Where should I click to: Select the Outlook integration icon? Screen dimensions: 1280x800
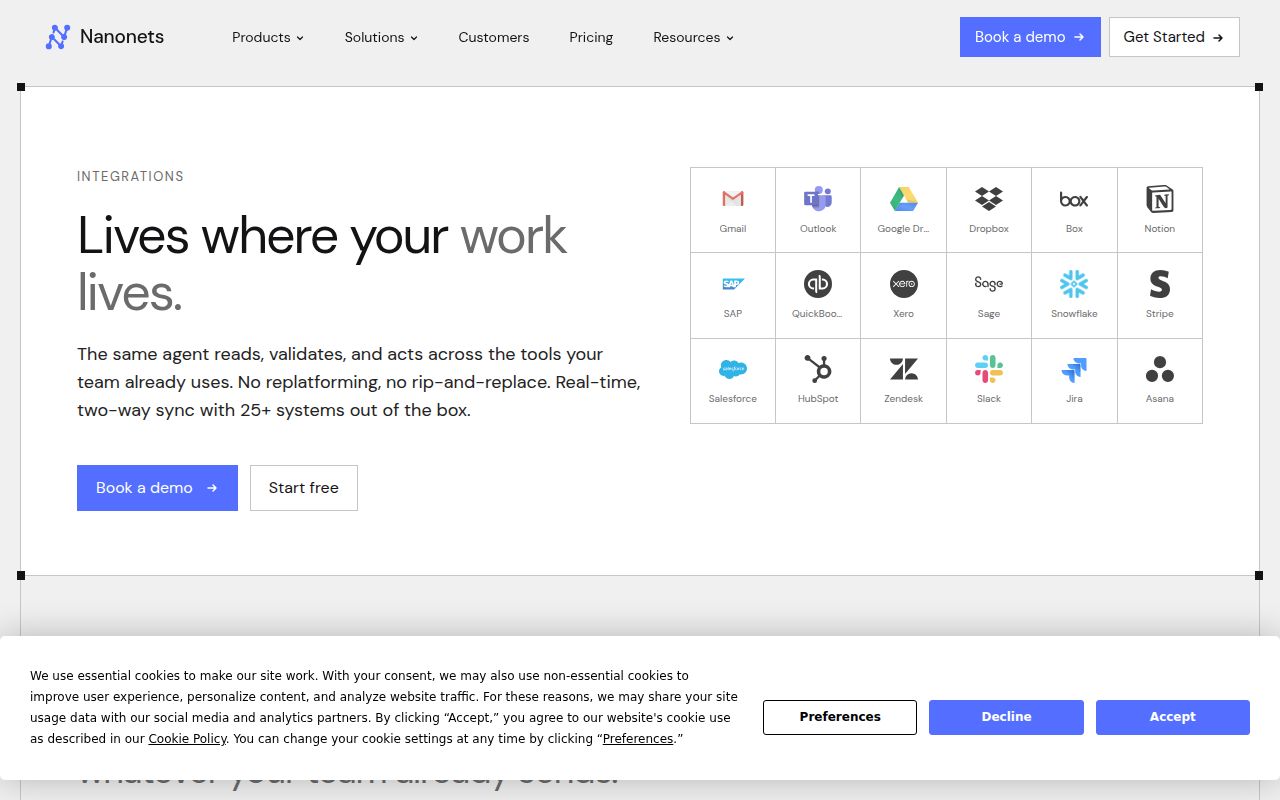(x=818, y=199)
